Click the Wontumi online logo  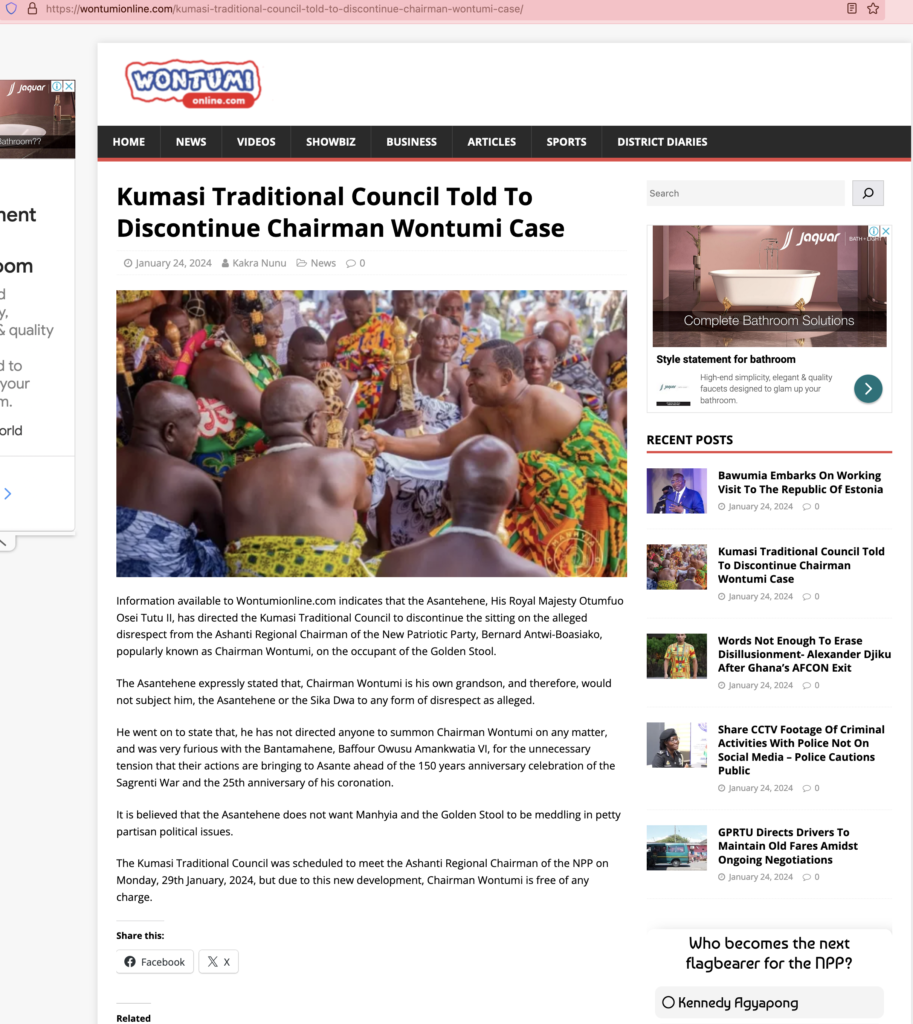tap(193, 84)
